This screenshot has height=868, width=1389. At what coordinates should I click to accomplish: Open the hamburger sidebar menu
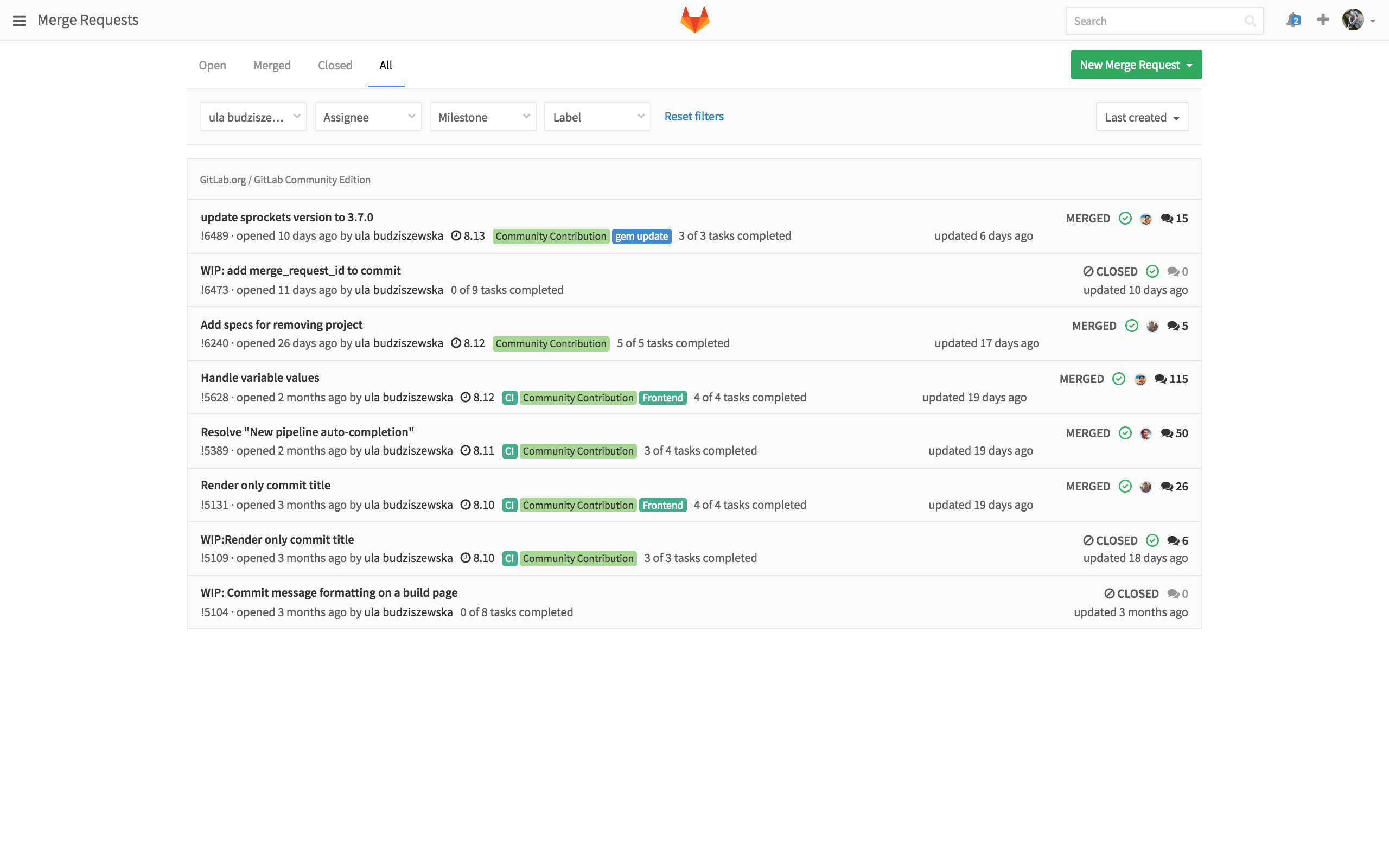point(19,21)
